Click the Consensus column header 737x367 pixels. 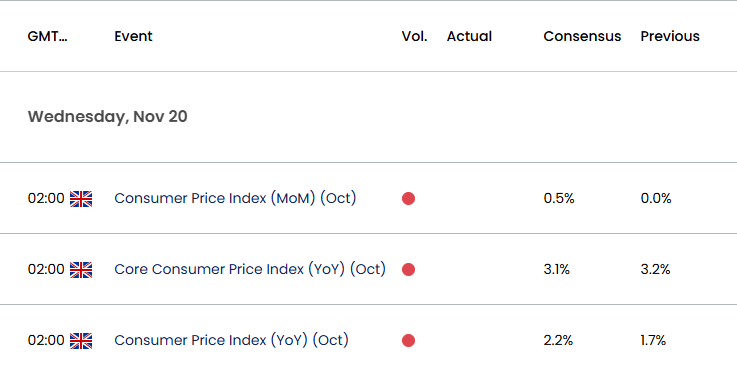582,36
